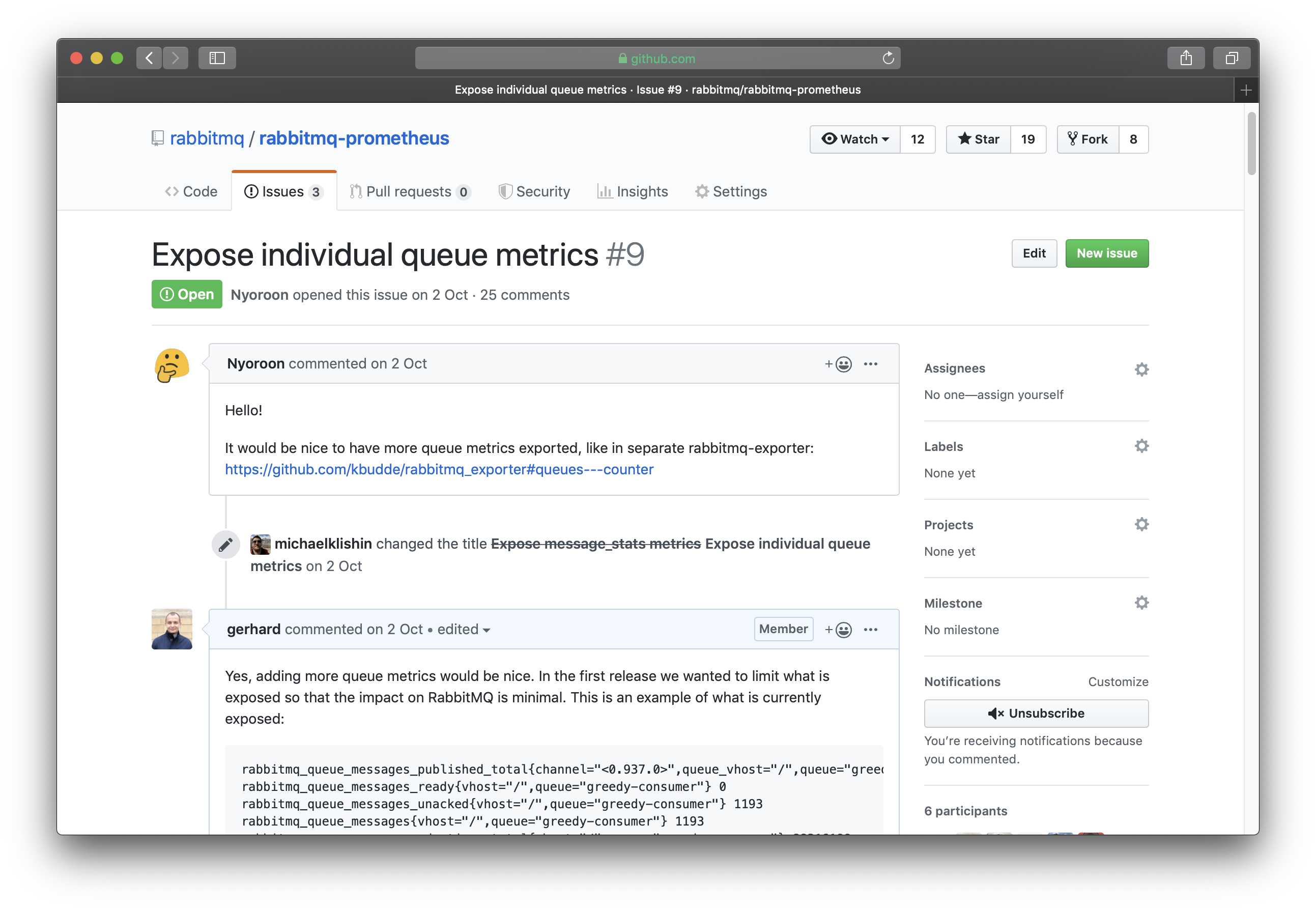Open the Watch dropdown menu
The image size is (1316, 910).
(x=855, y=139)
